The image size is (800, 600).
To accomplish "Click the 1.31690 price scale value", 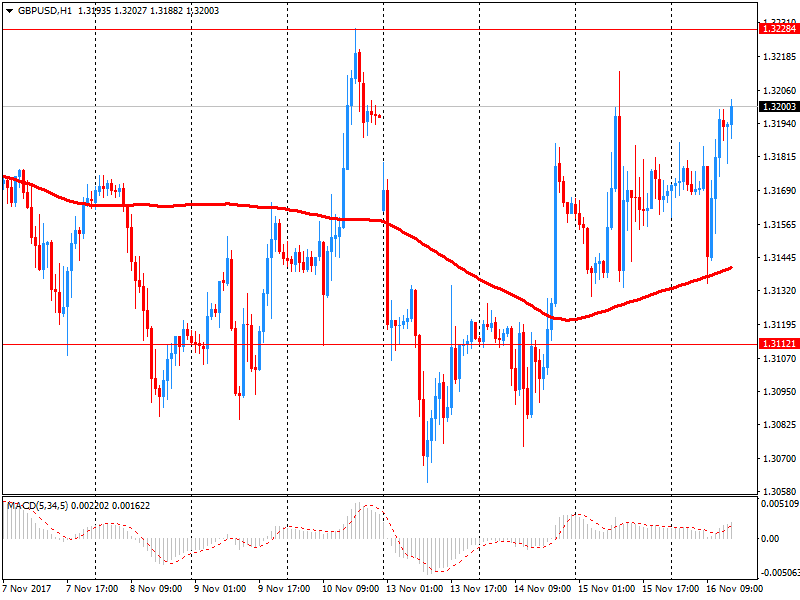I will coord(780,191).
